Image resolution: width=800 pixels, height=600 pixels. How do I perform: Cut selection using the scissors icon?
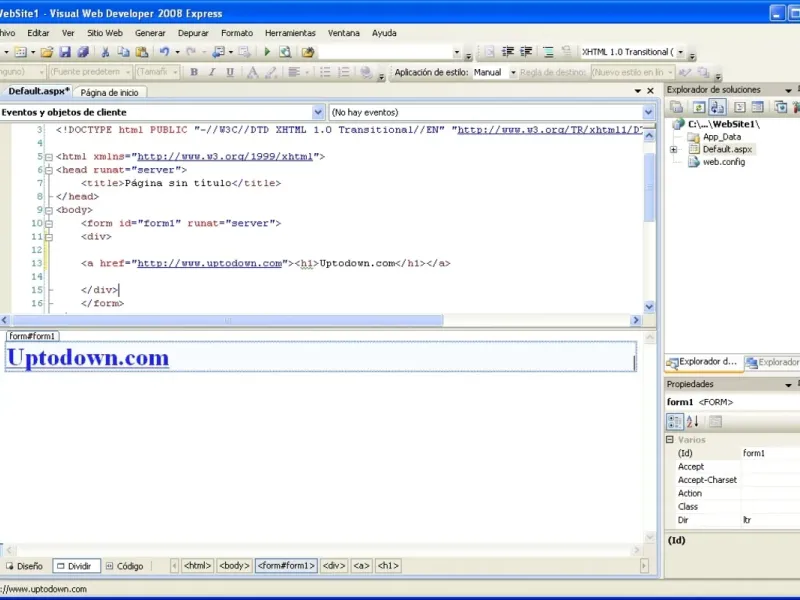105,52
